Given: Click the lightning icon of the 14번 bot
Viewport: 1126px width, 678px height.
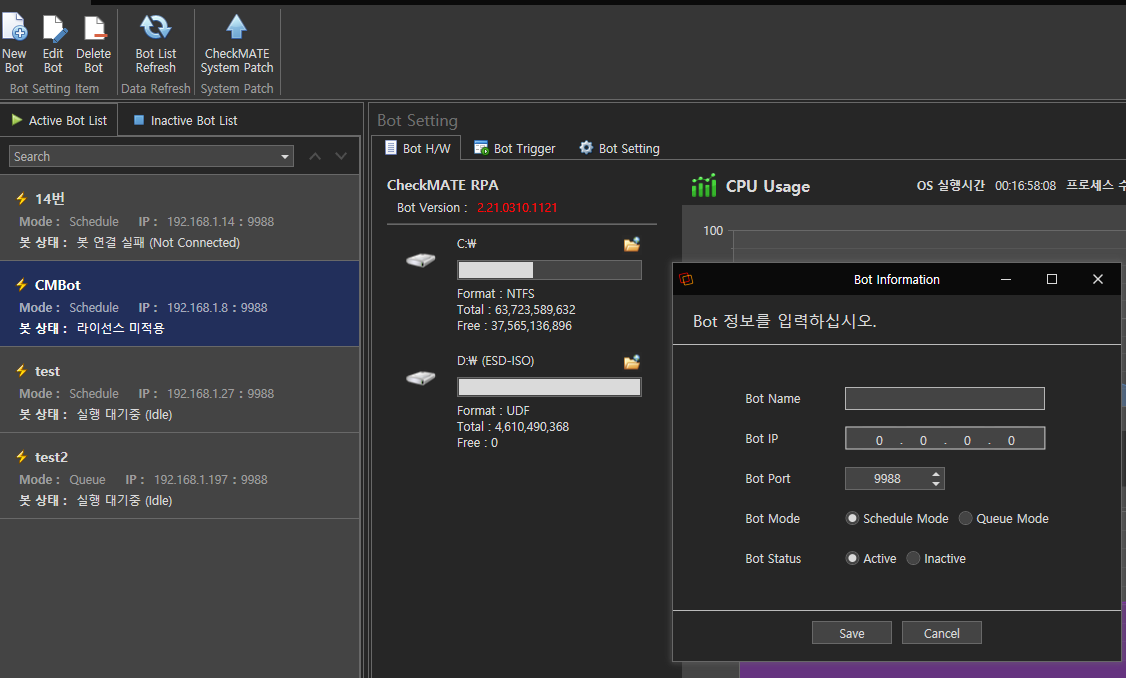Looking at the screenshot, I should (x=22, y=199).
